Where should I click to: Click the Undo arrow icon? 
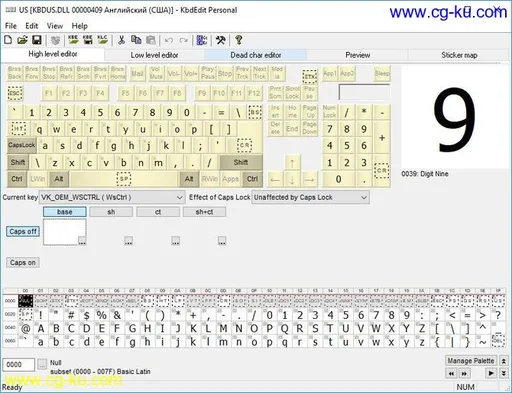pos(169,41)
